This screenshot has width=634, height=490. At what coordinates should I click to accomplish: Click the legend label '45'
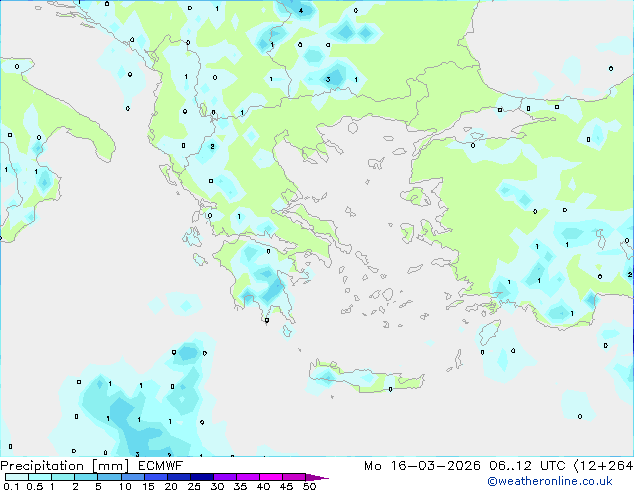pos(286,486)
